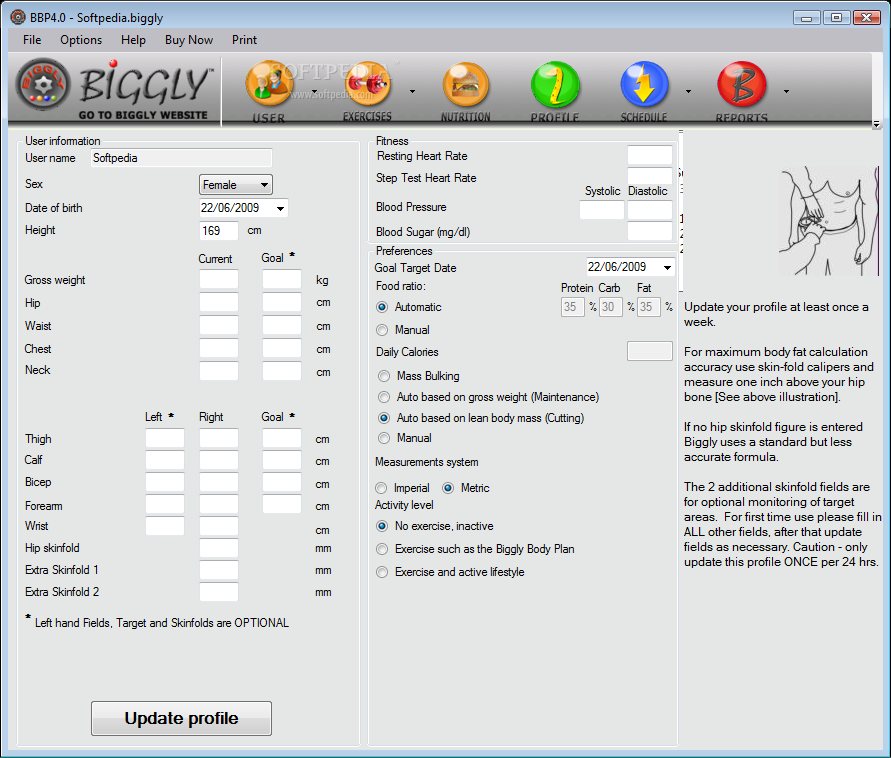Expand the User toolbar dropdown arrow
Viewport: 891px width, 758px height.
pos(315,91)
